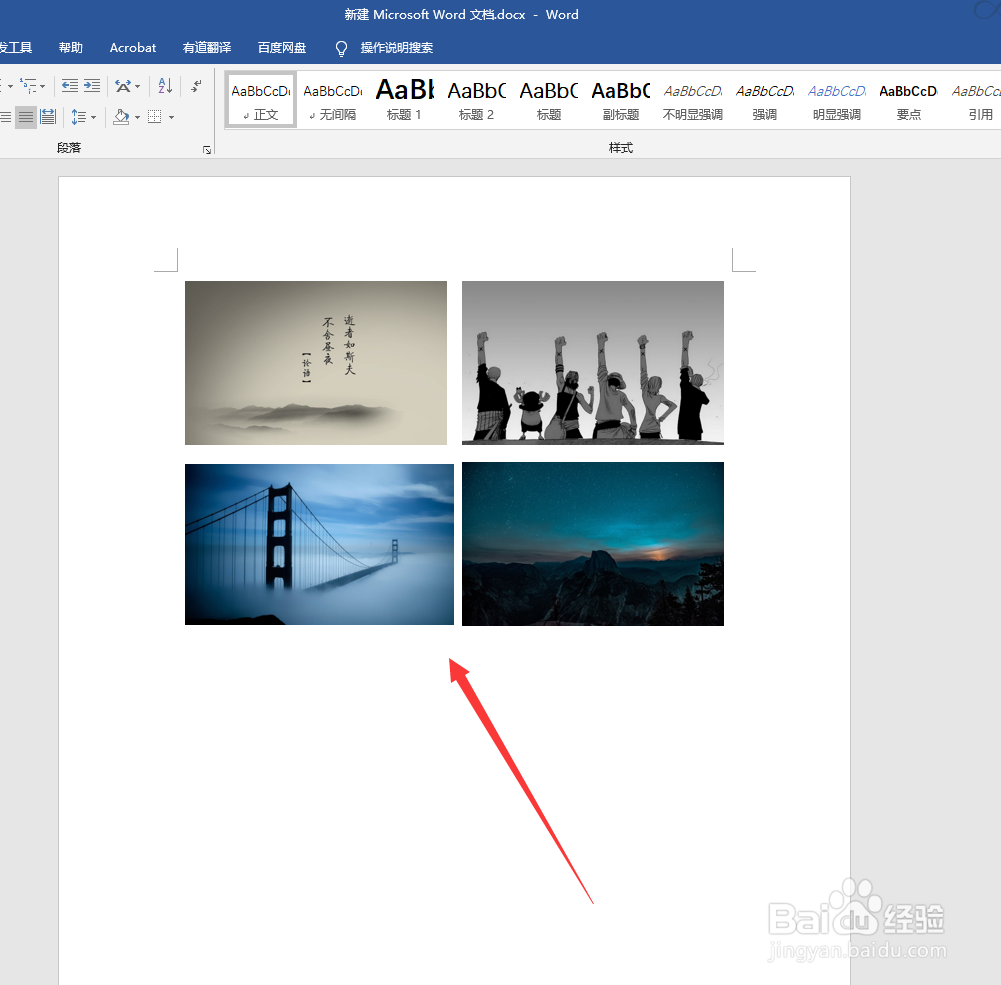Click the decrease indent icon
The height and width of the screenshot is (985, 1001).
70,86
